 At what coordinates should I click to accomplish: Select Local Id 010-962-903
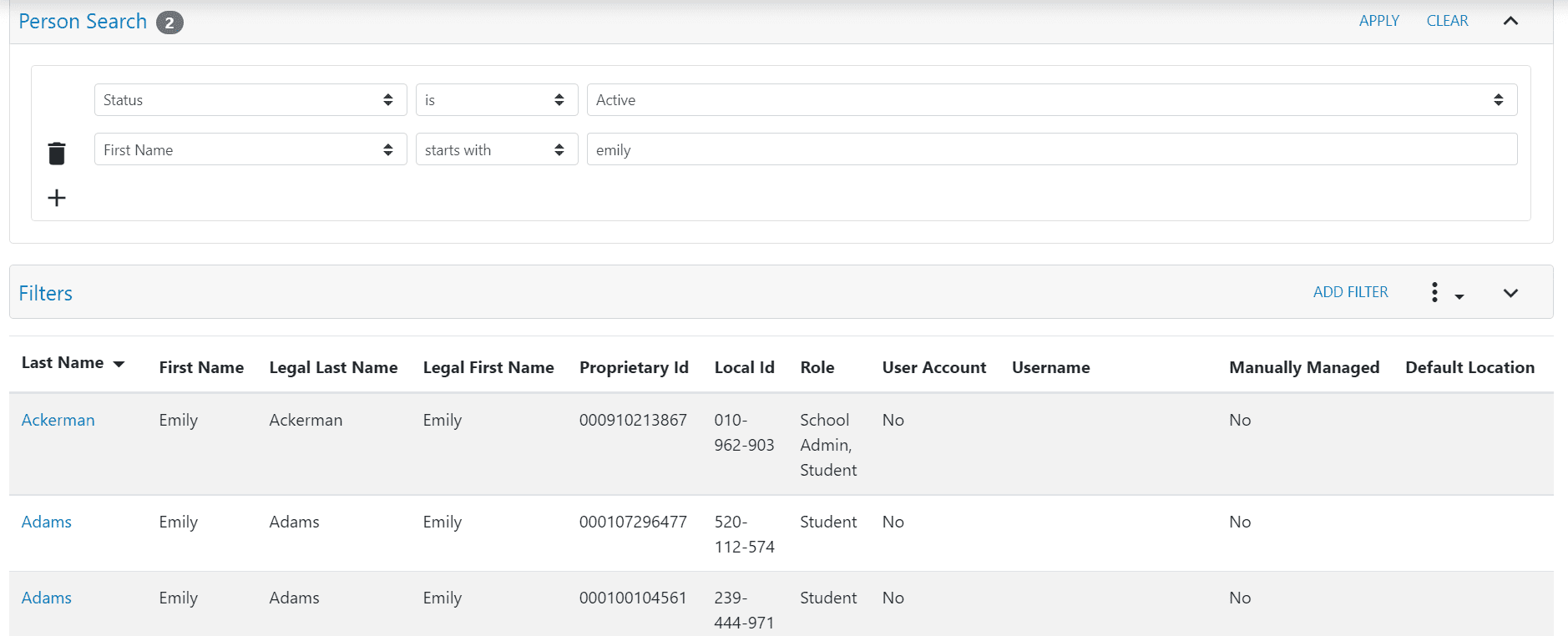pos(744,432)
